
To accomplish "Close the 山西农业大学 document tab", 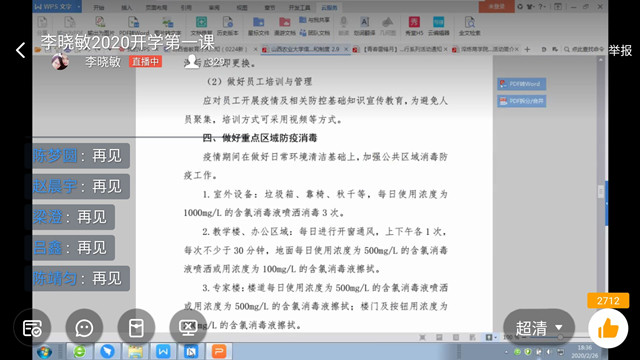I will click(346, 49).
